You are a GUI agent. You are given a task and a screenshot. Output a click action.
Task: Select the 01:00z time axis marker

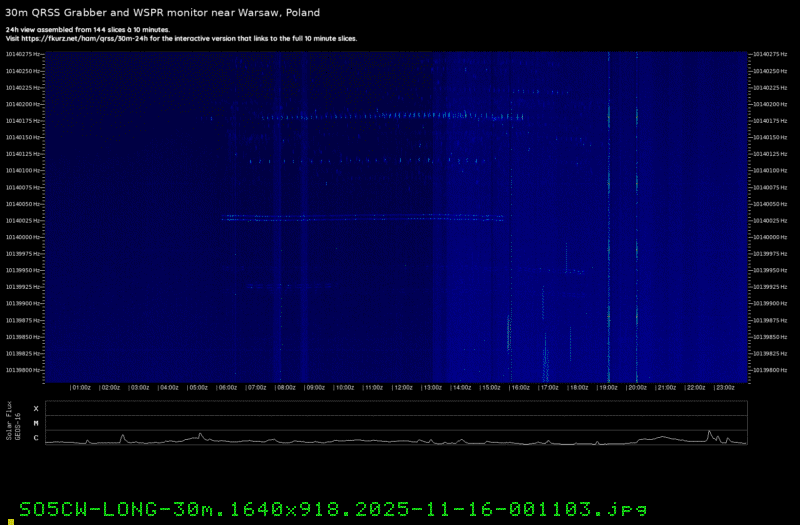pyautogui.click(x=80, y=386)
